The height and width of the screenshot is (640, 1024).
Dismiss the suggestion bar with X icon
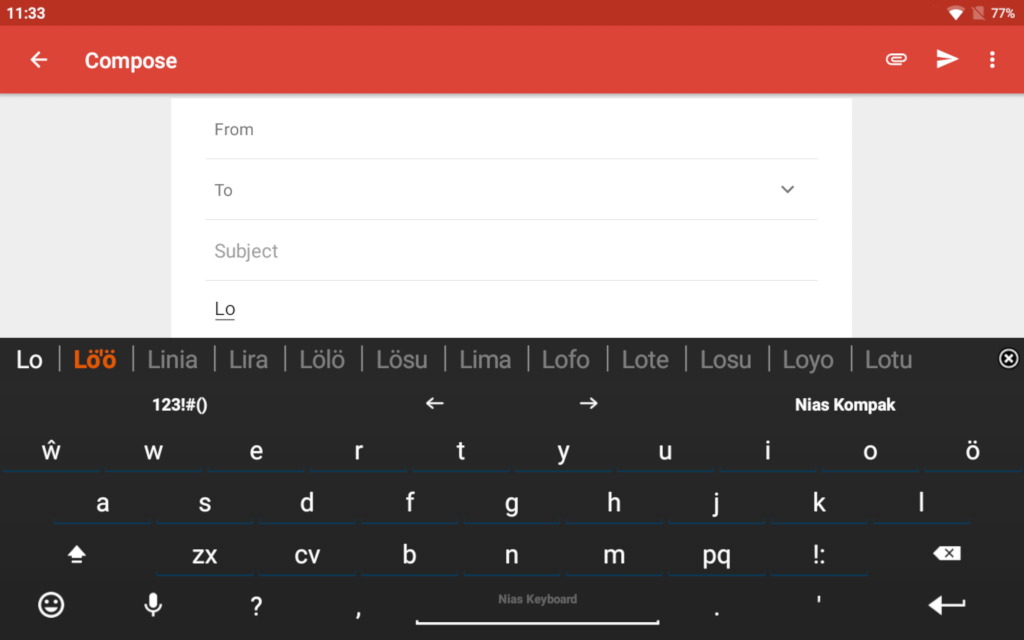tap(1008, 359)
